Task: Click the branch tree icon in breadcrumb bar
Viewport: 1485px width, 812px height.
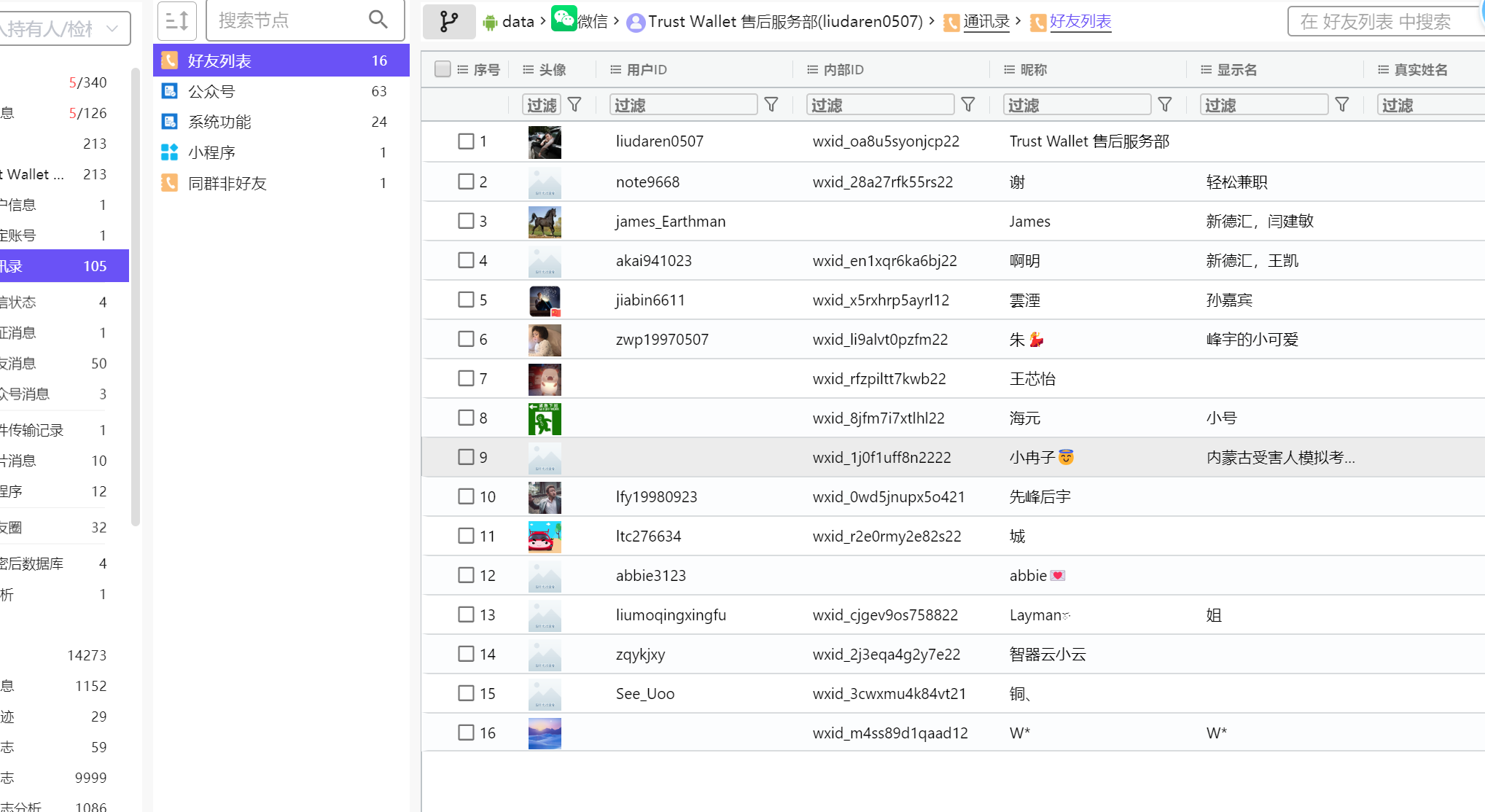Action: [449, 21]
